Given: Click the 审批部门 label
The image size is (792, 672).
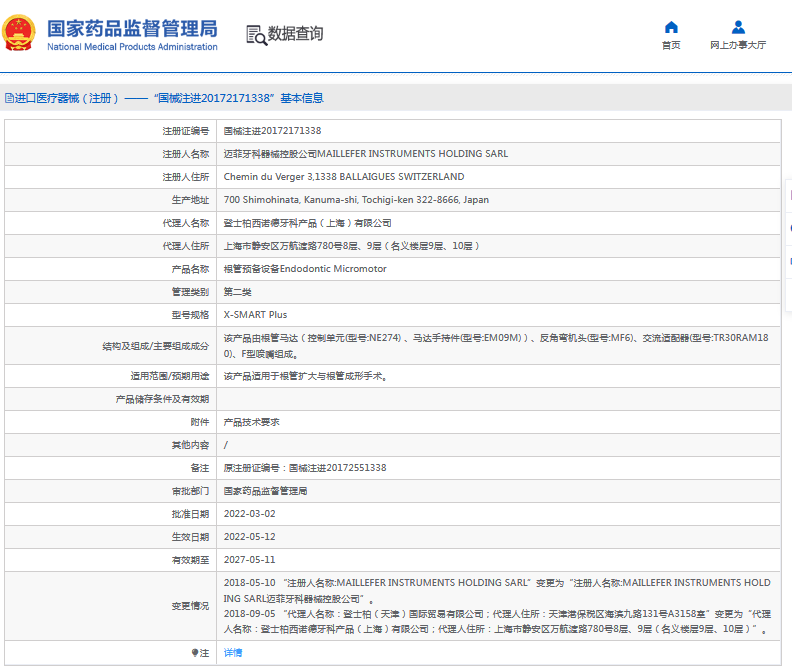Looking at the screenshot, I should (x=190, y=491).
